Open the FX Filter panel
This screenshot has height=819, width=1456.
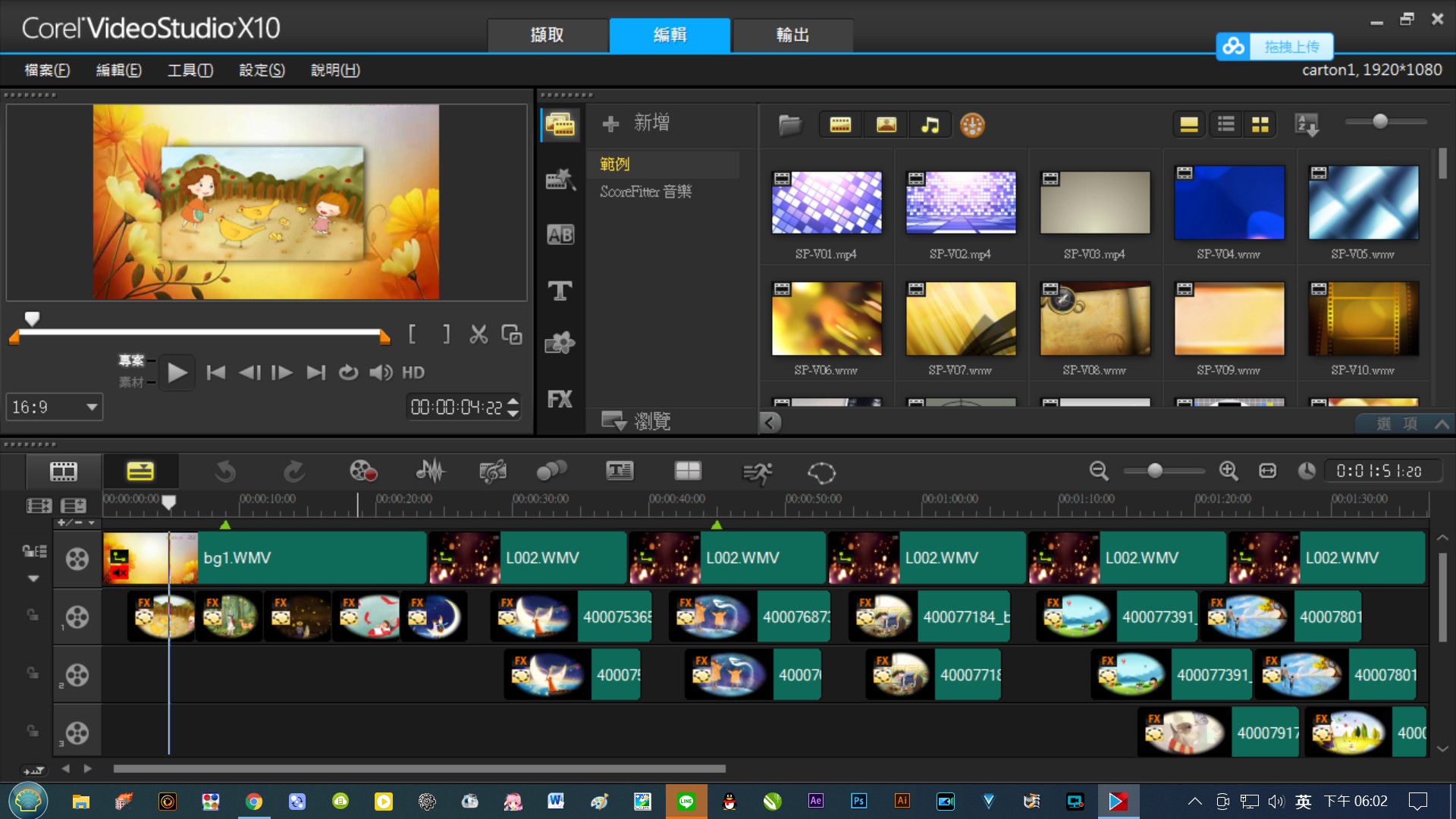560,400
